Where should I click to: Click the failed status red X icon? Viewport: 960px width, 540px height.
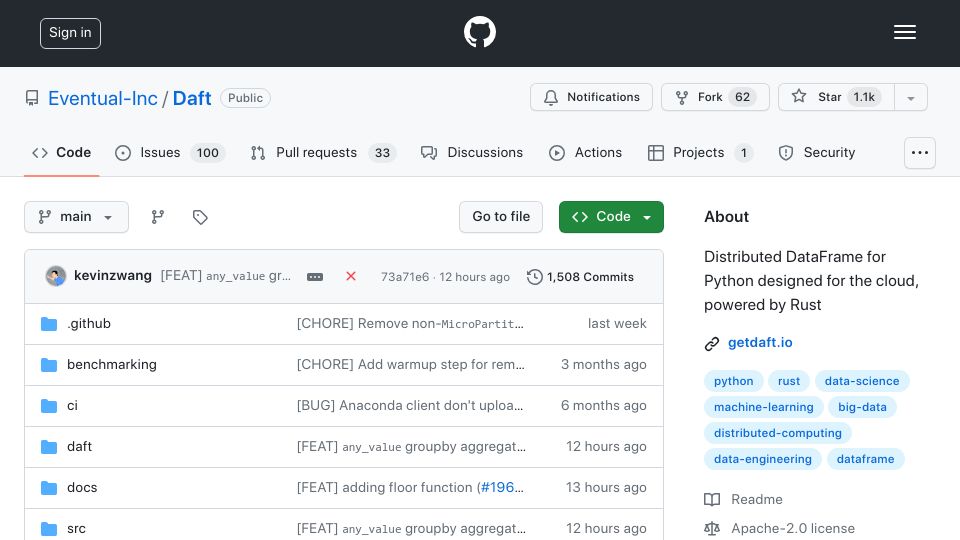point(351,276)
